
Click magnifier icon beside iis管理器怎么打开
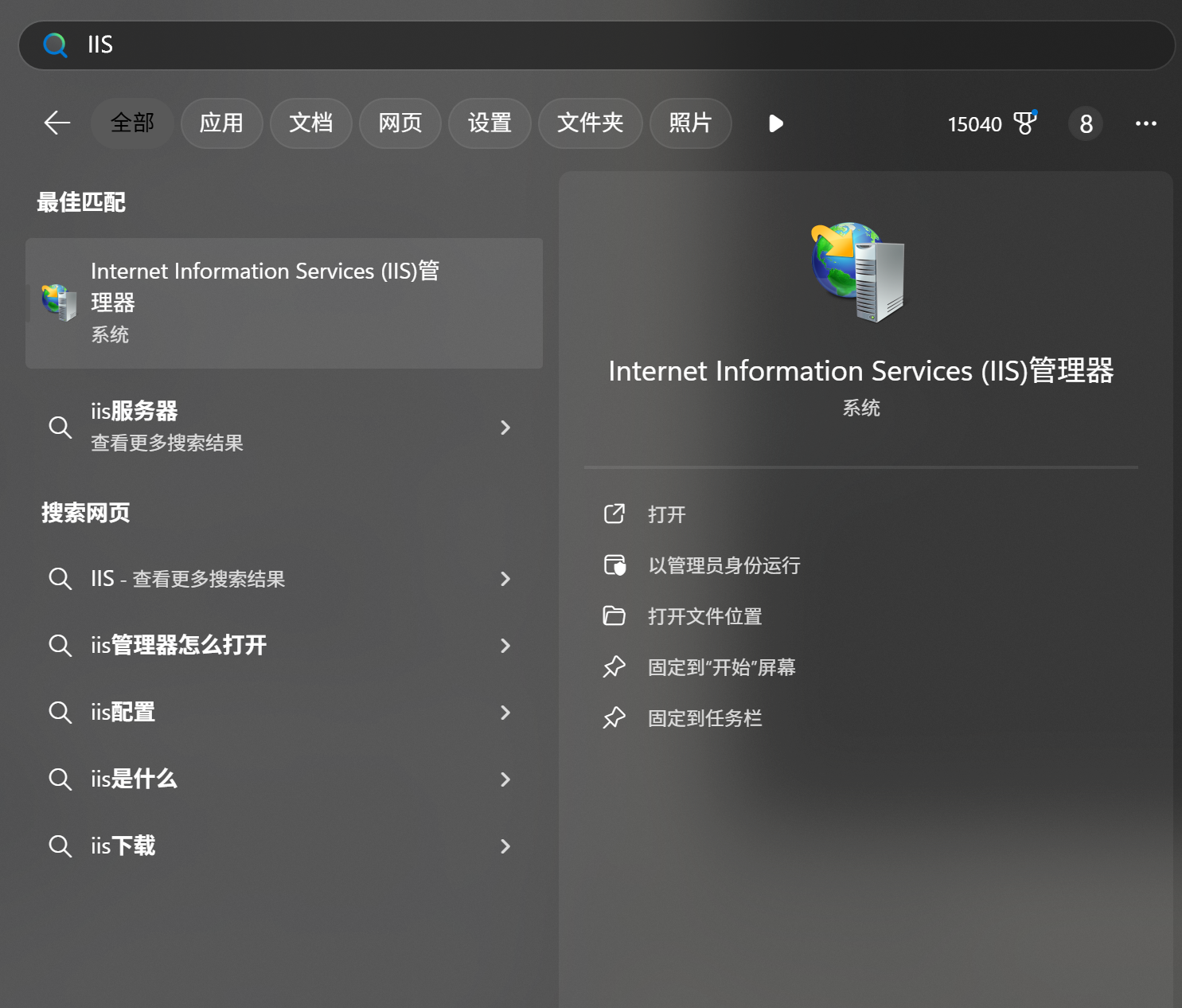[x=60, y=646]
